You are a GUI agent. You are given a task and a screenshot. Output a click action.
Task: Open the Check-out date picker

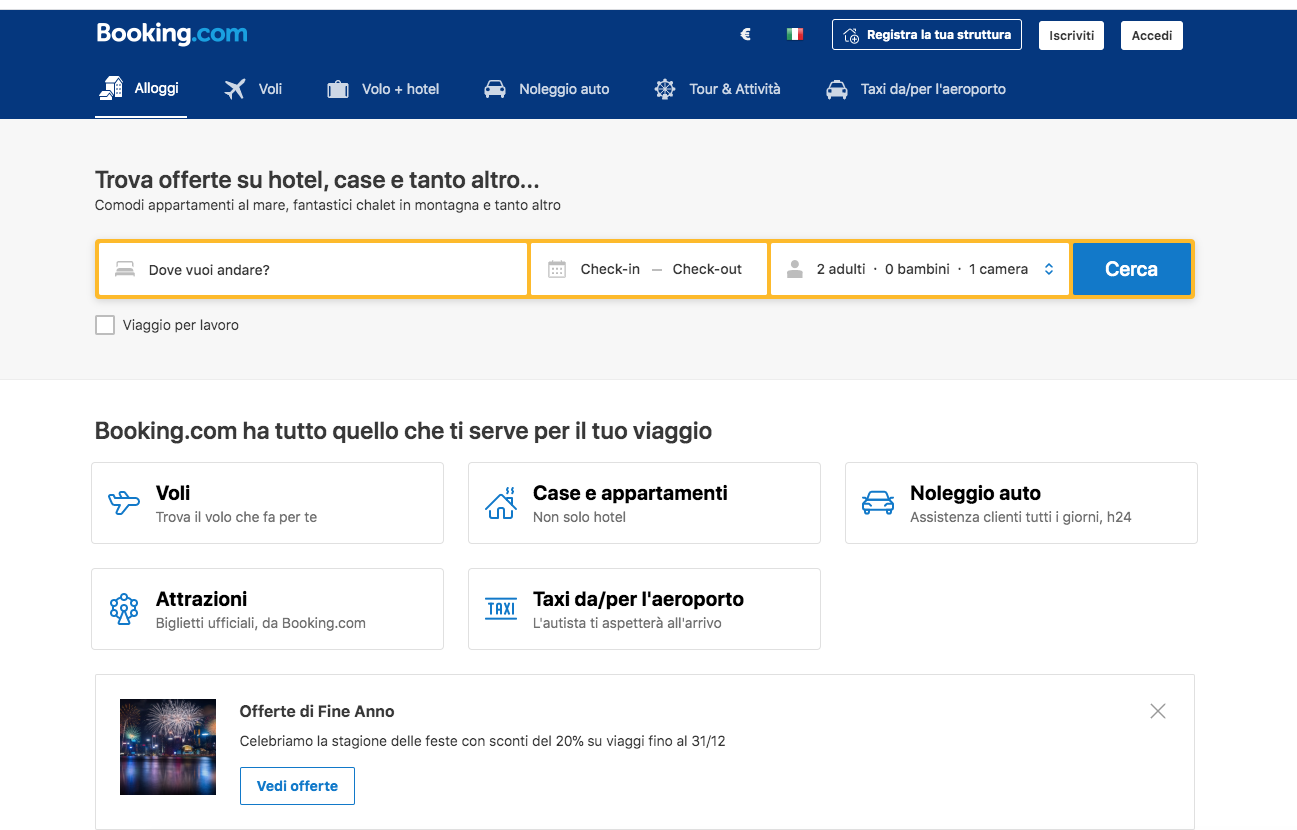point(707,269)
